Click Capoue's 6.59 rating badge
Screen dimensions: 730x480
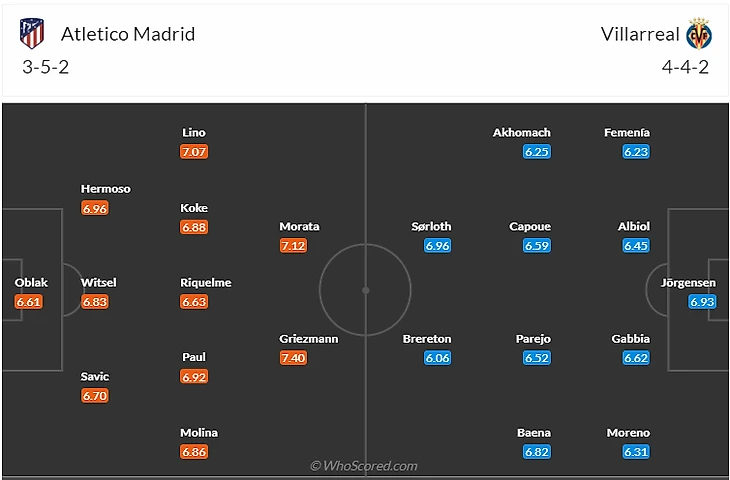537,245
